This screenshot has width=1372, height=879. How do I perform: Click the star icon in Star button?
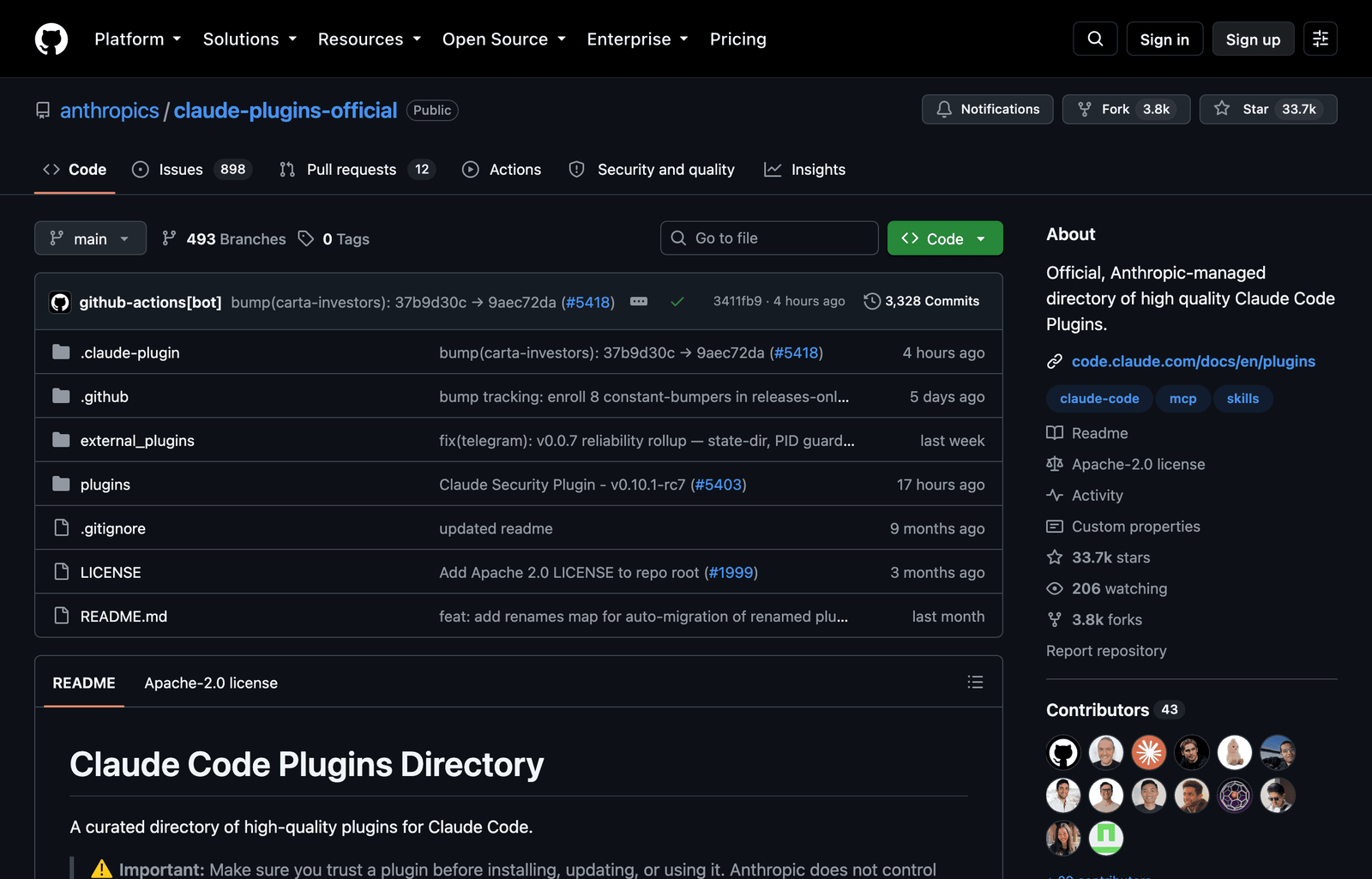point(1222,109)
